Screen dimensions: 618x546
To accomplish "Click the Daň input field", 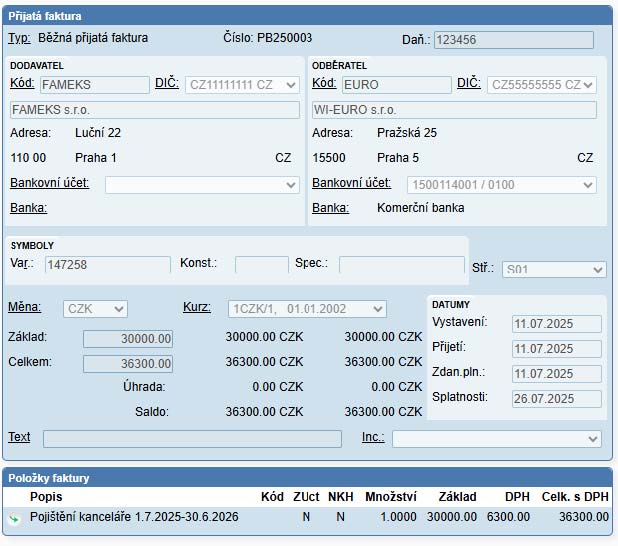I will pyautogui.click(x=513, y=40).
